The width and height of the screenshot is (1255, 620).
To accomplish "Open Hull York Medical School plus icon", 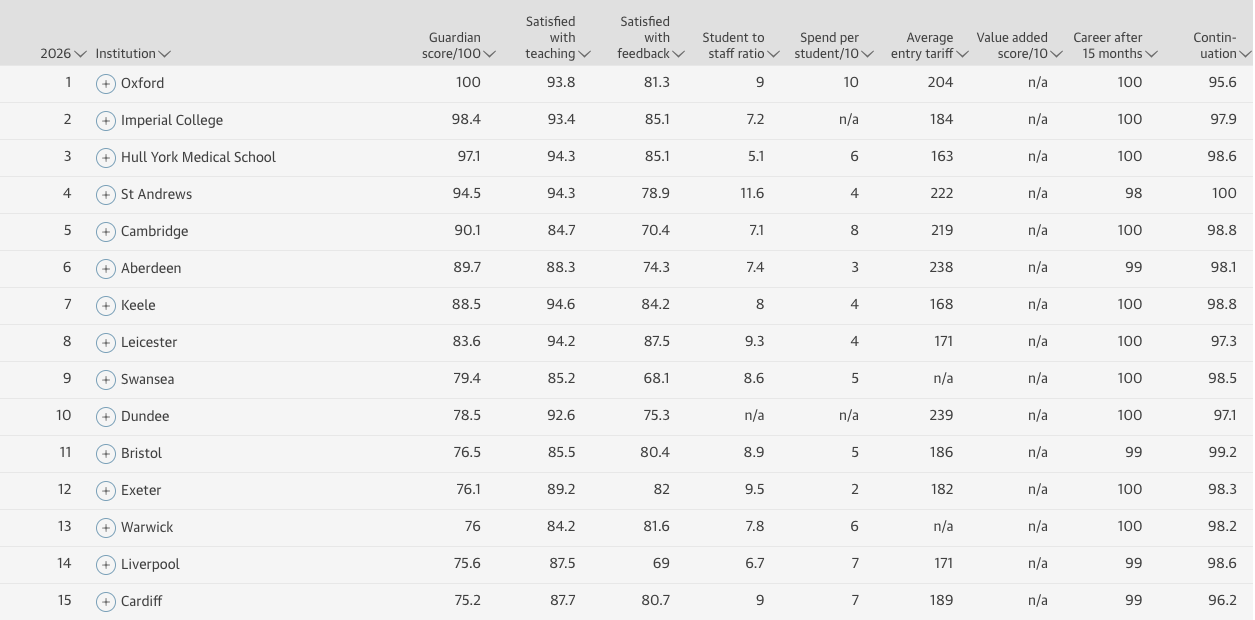I will (x=105, y=158).
